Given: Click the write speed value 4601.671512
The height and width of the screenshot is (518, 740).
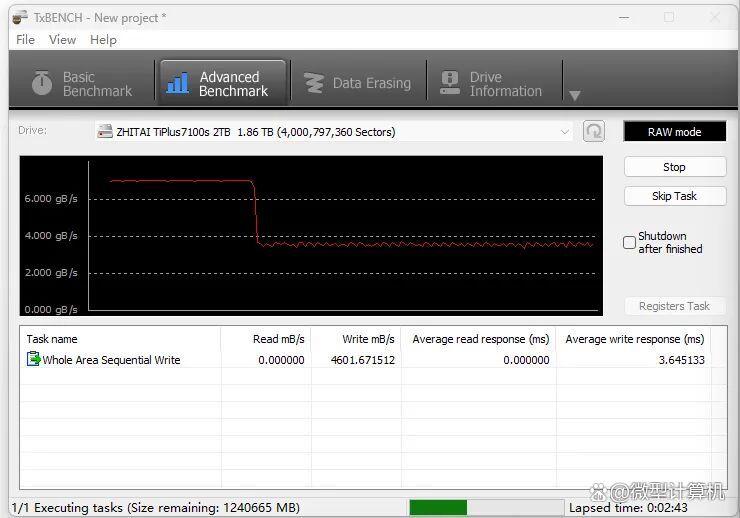Looking at the screenshot, I should tap(362, 360).
